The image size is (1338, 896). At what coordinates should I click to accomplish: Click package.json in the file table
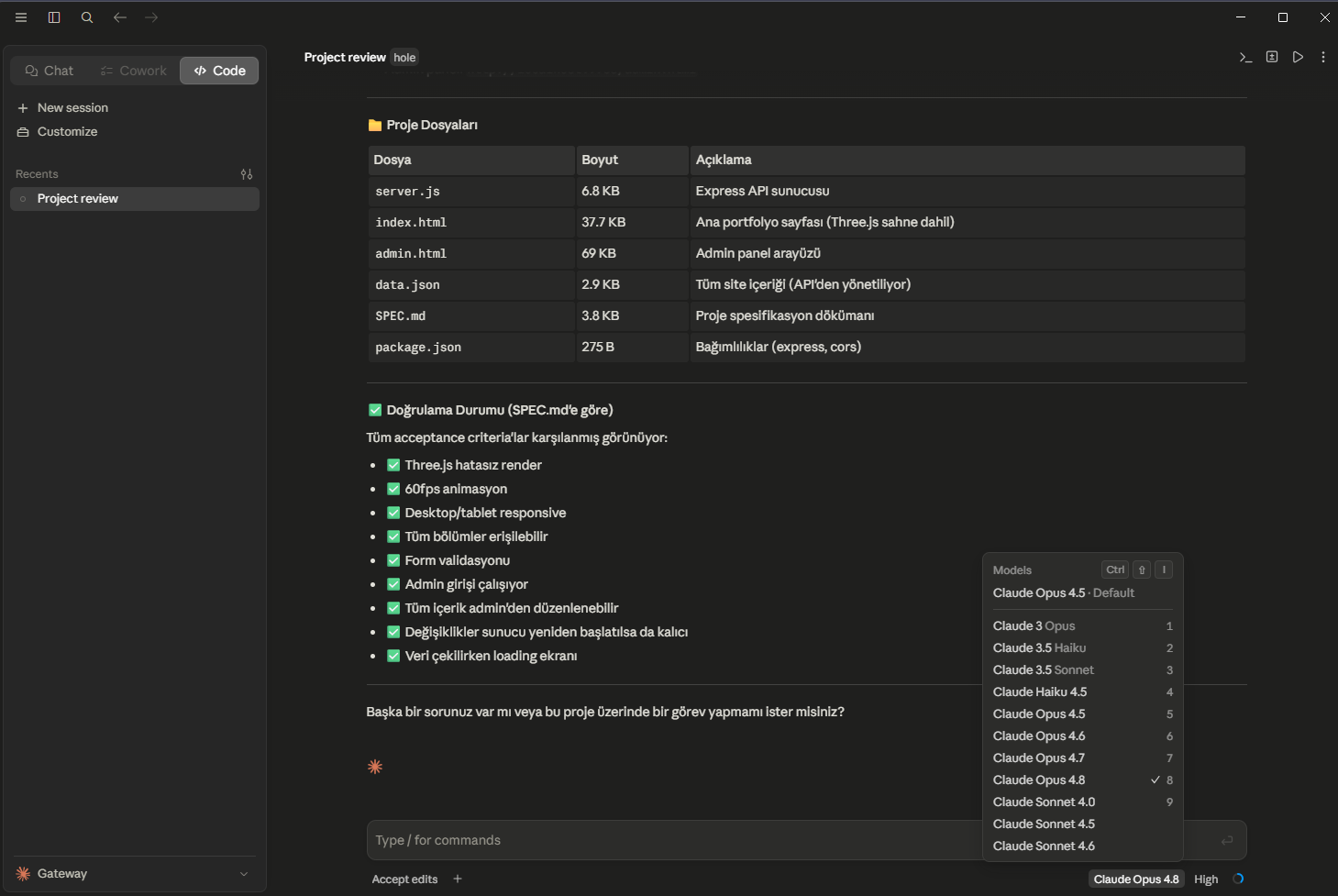click(418, 348)
